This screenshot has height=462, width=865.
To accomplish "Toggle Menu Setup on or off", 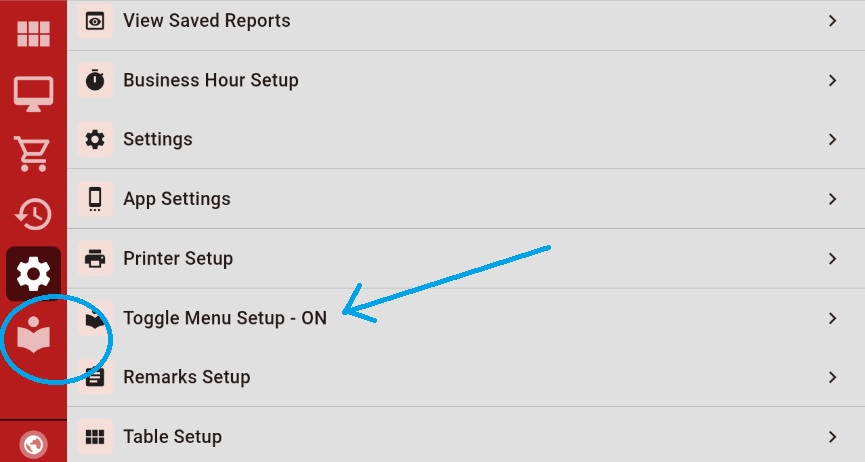I will [224, 318].
